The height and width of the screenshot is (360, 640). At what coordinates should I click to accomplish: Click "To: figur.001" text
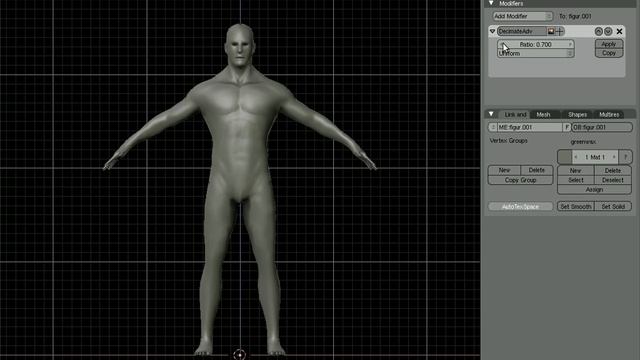click(x=575, y=16)
